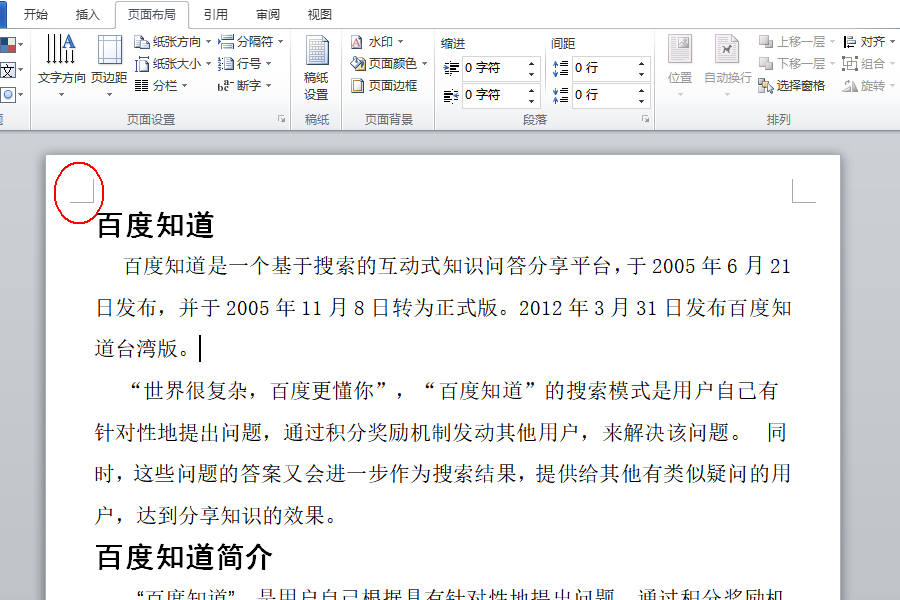Expand the 纸张方向 dropdown arrow
This screenshot has width=900, height=600.
(x=208, y=42)
